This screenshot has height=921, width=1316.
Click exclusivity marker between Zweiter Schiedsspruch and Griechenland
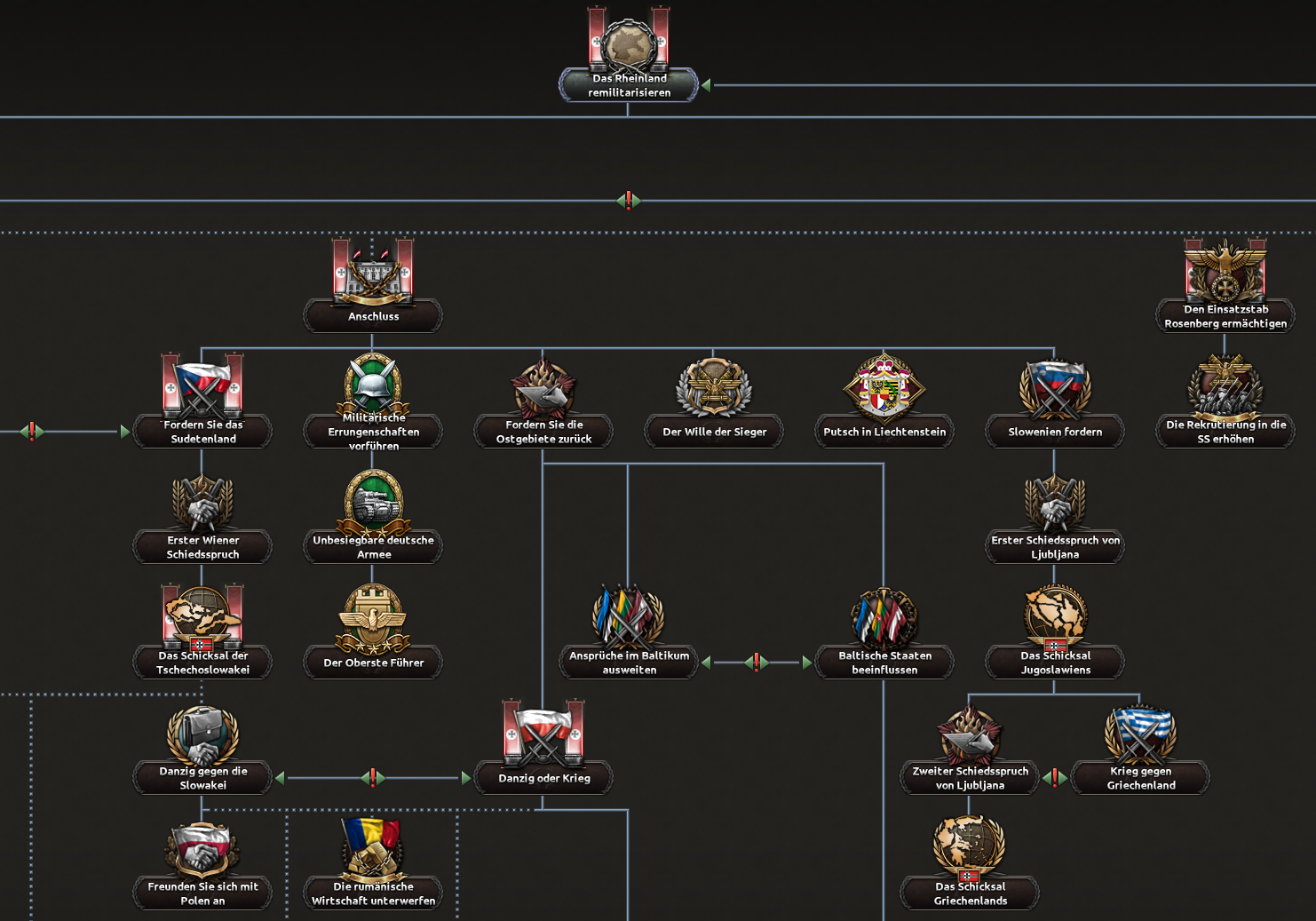click(1055, 778)
